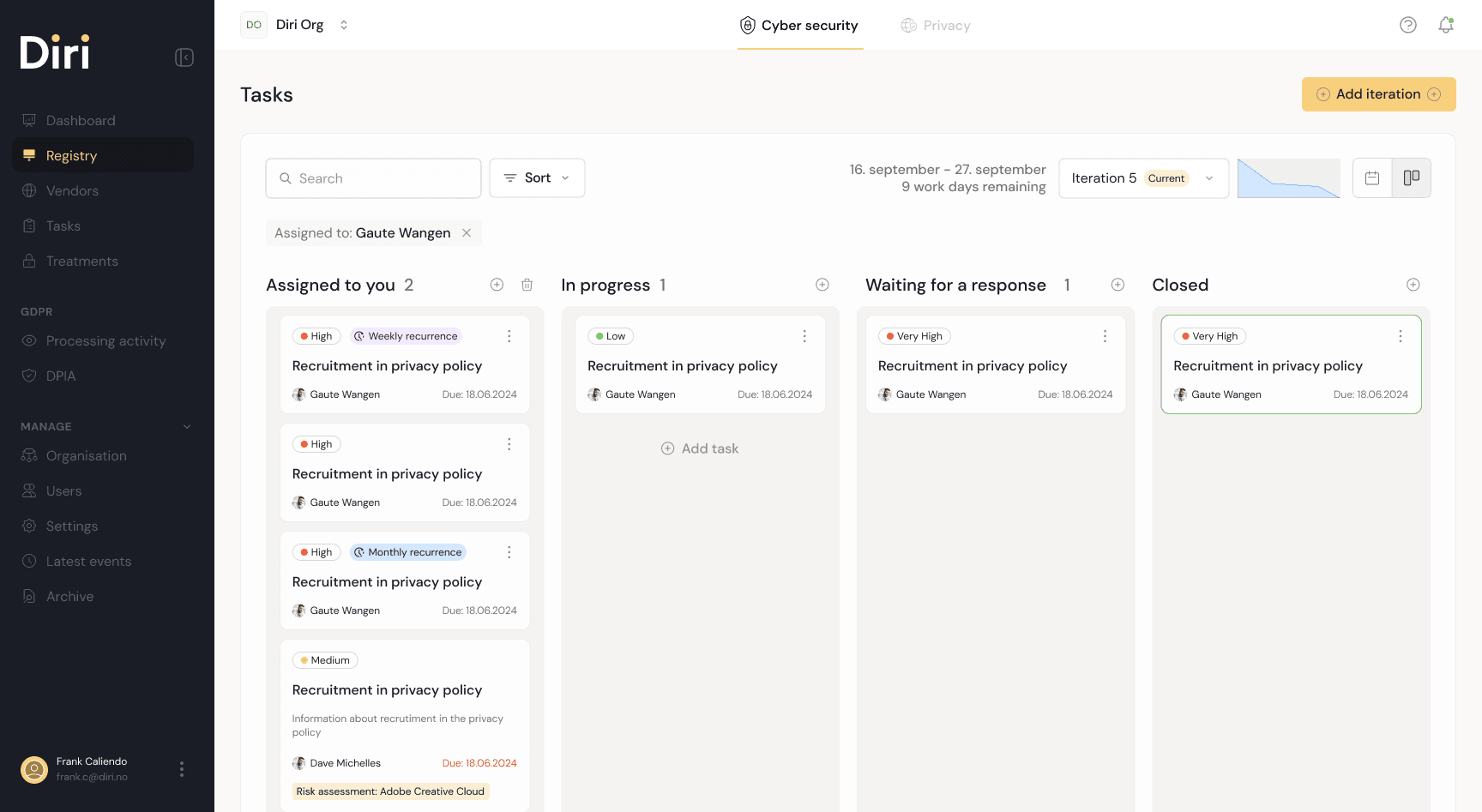Open the iteration burndown chart

pyautogui.click(x=1288, y=178)
